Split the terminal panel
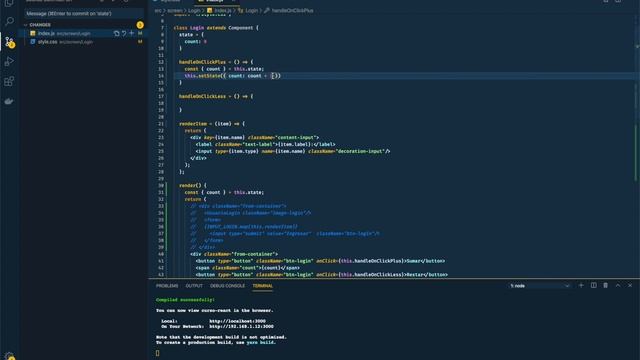This screenshot has height=360, width=640. click(593, 286)
